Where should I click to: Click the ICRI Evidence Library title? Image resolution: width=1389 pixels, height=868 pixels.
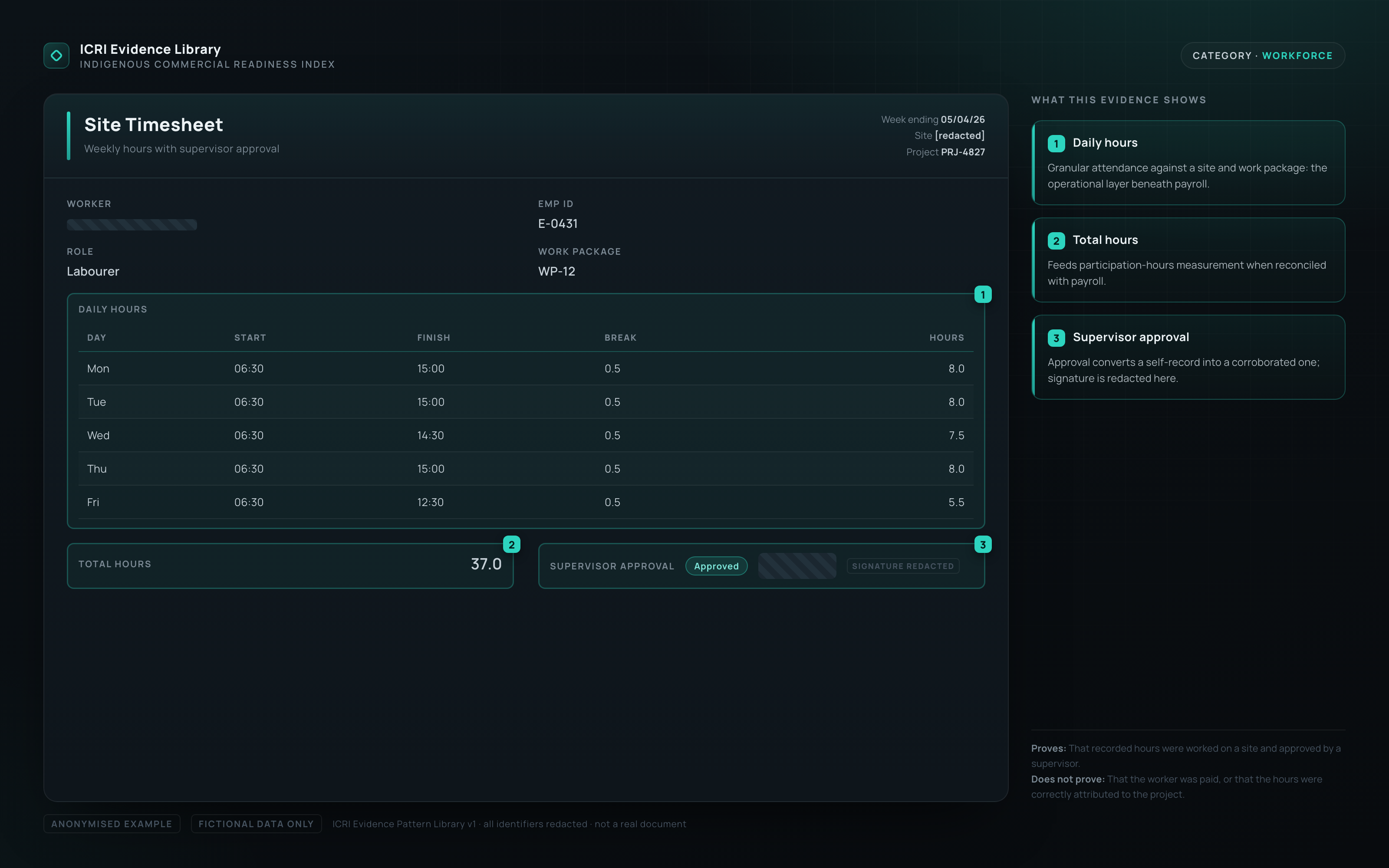150,49
